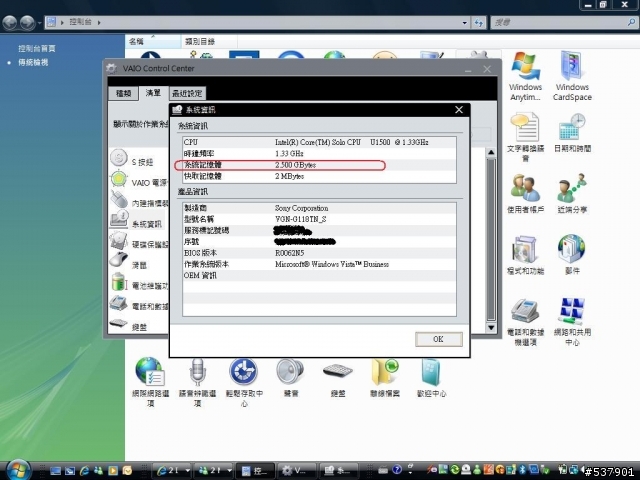Expand the Internet Explorer taskbar group dropdown
Viewport: 640px width, 480px height.
pos(187,471)
